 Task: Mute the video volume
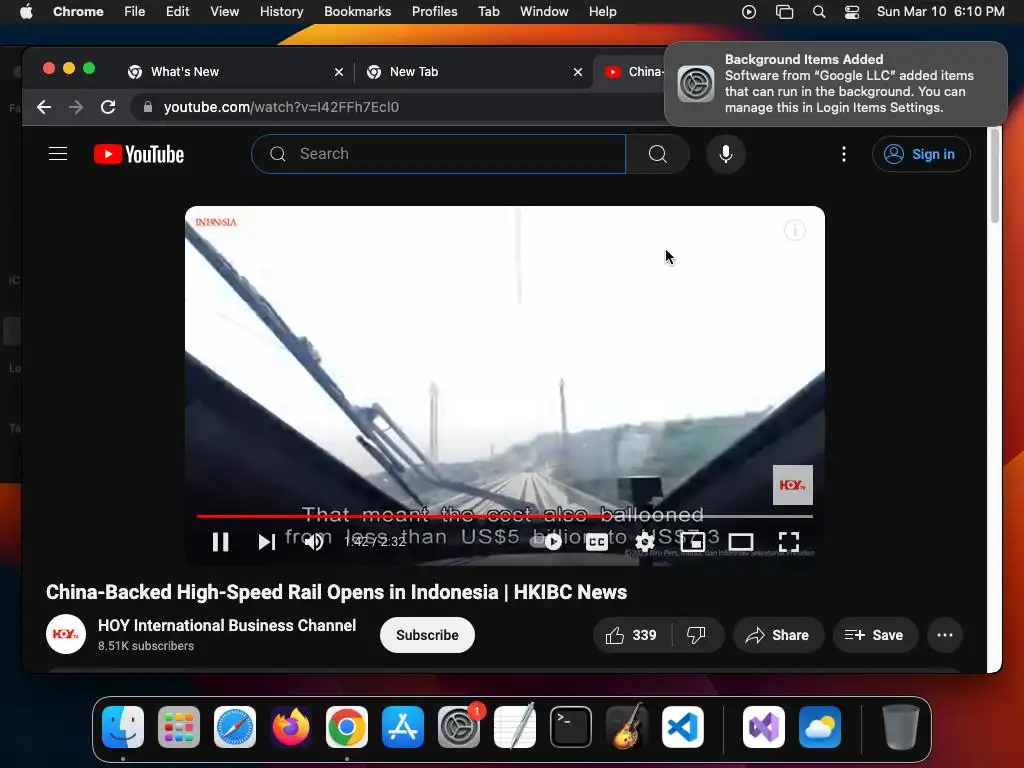click(314, 541)
